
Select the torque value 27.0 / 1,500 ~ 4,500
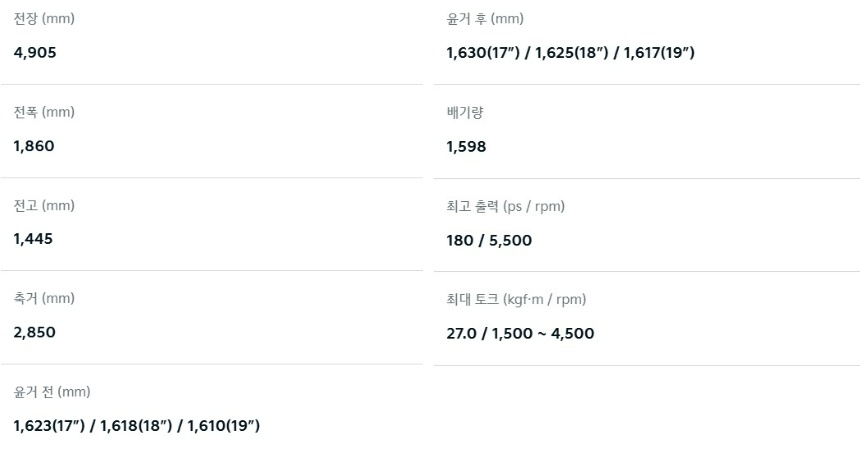pyautogui.click(x=520, y=334)
